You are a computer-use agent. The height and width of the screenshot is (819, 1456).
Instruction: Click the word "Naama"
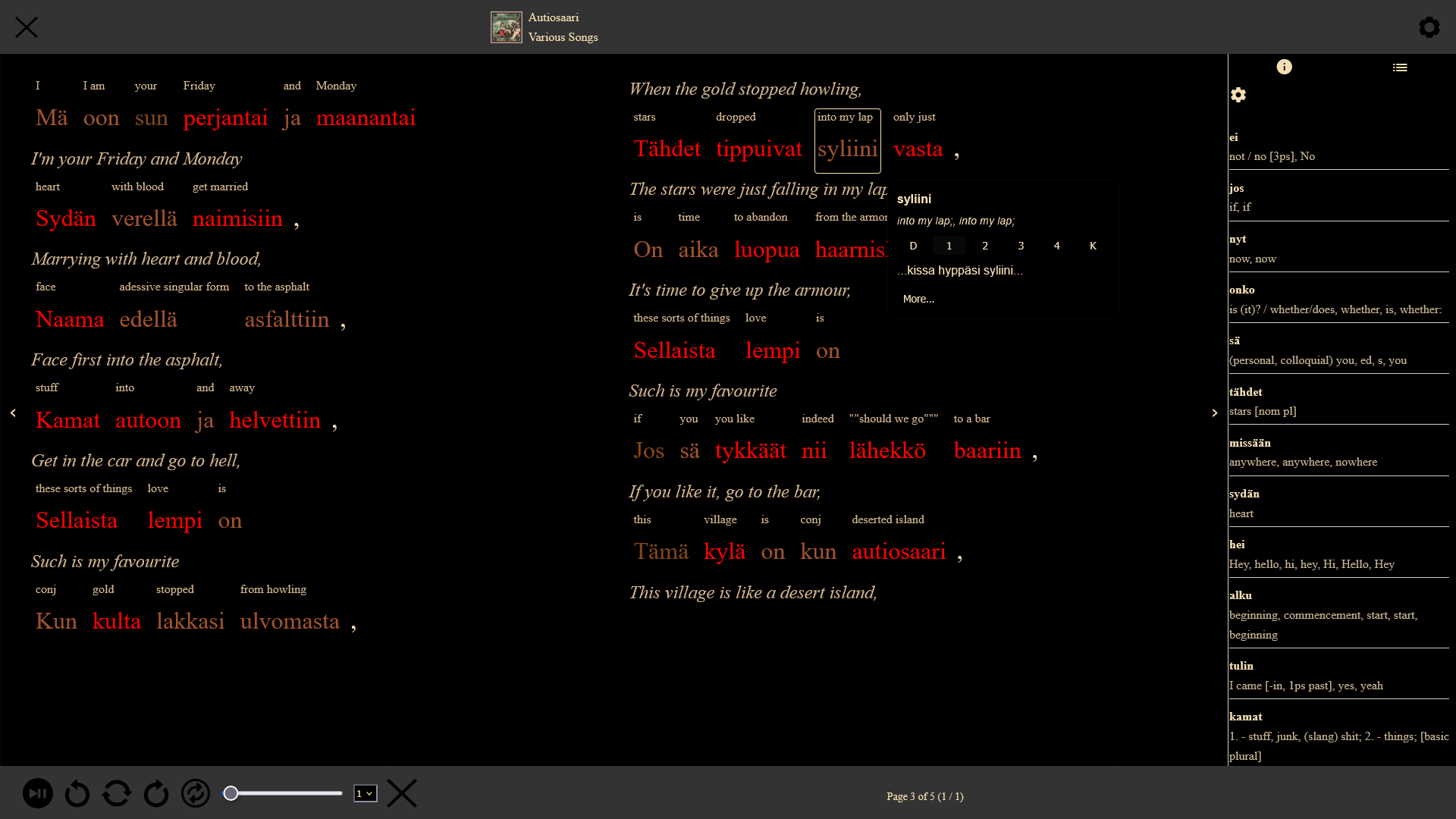coord(70,319)
